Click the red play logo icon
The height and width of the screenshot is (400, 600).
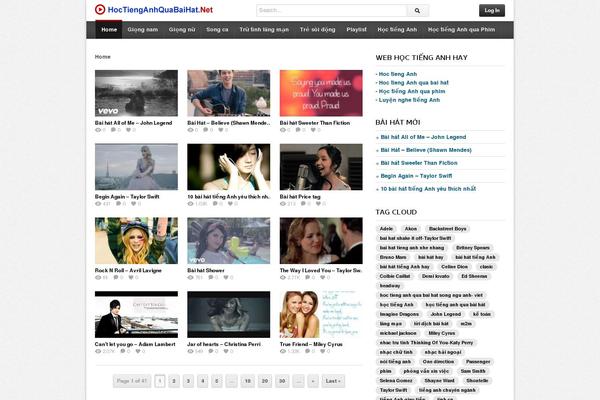pos(100,10)
